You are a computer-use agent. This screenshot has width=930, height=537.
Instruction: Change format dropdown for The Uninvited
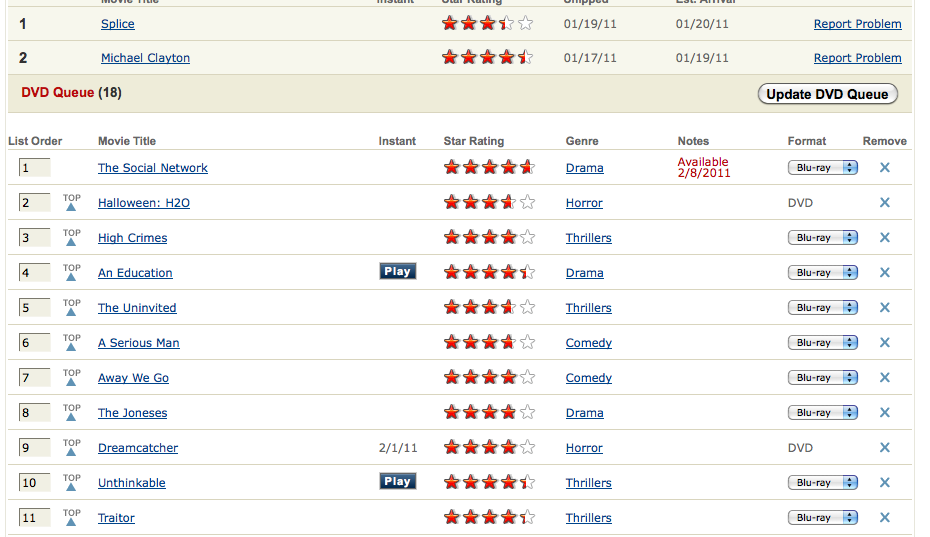click(x=823, y=308)
